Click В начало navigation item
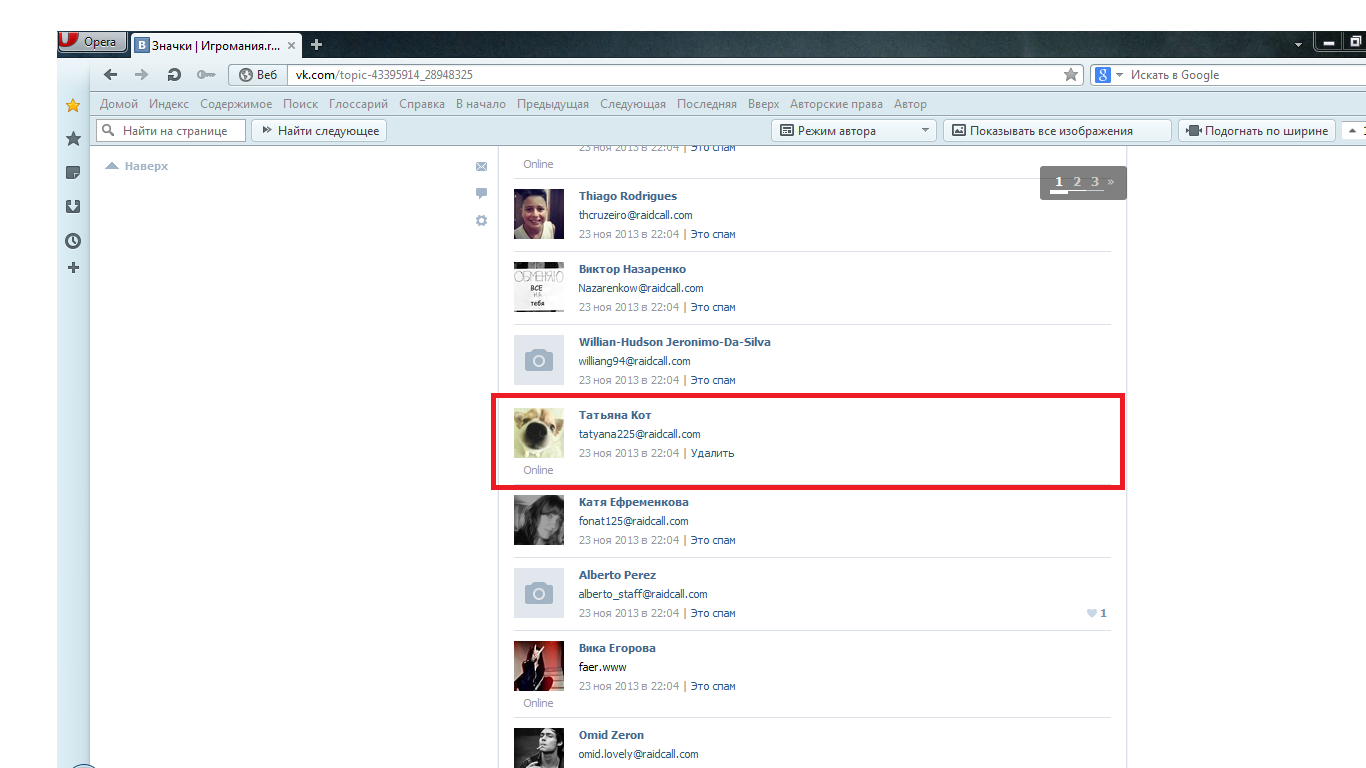1366x768 pixels. click(481, 104)
